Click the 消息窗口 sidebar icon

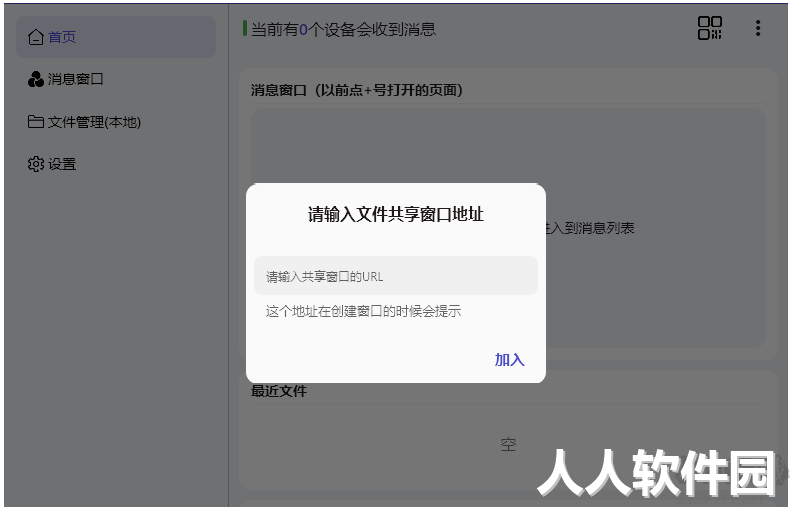pos(36,79)
